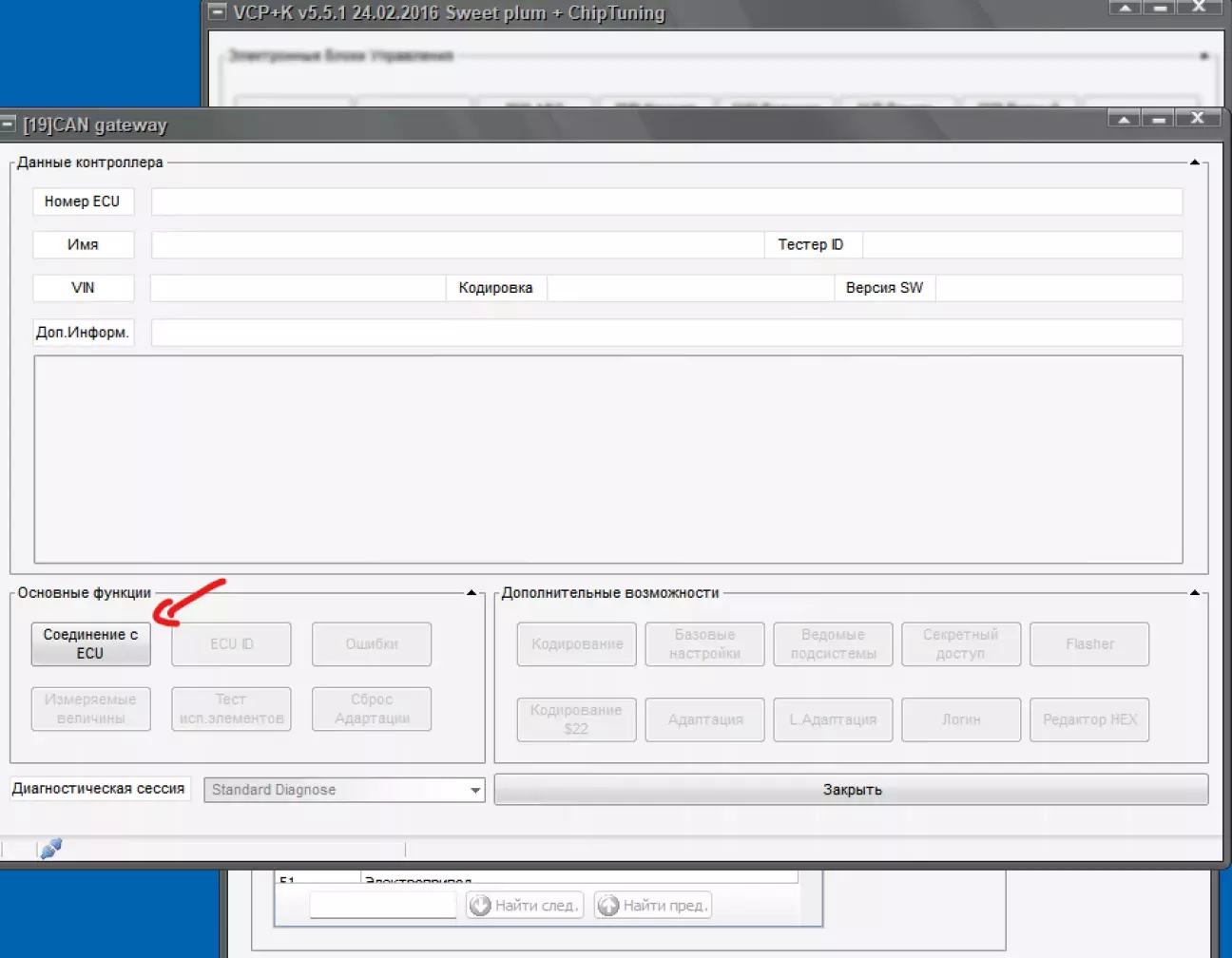Click the connection plug icon in status bar

(51, 848)
